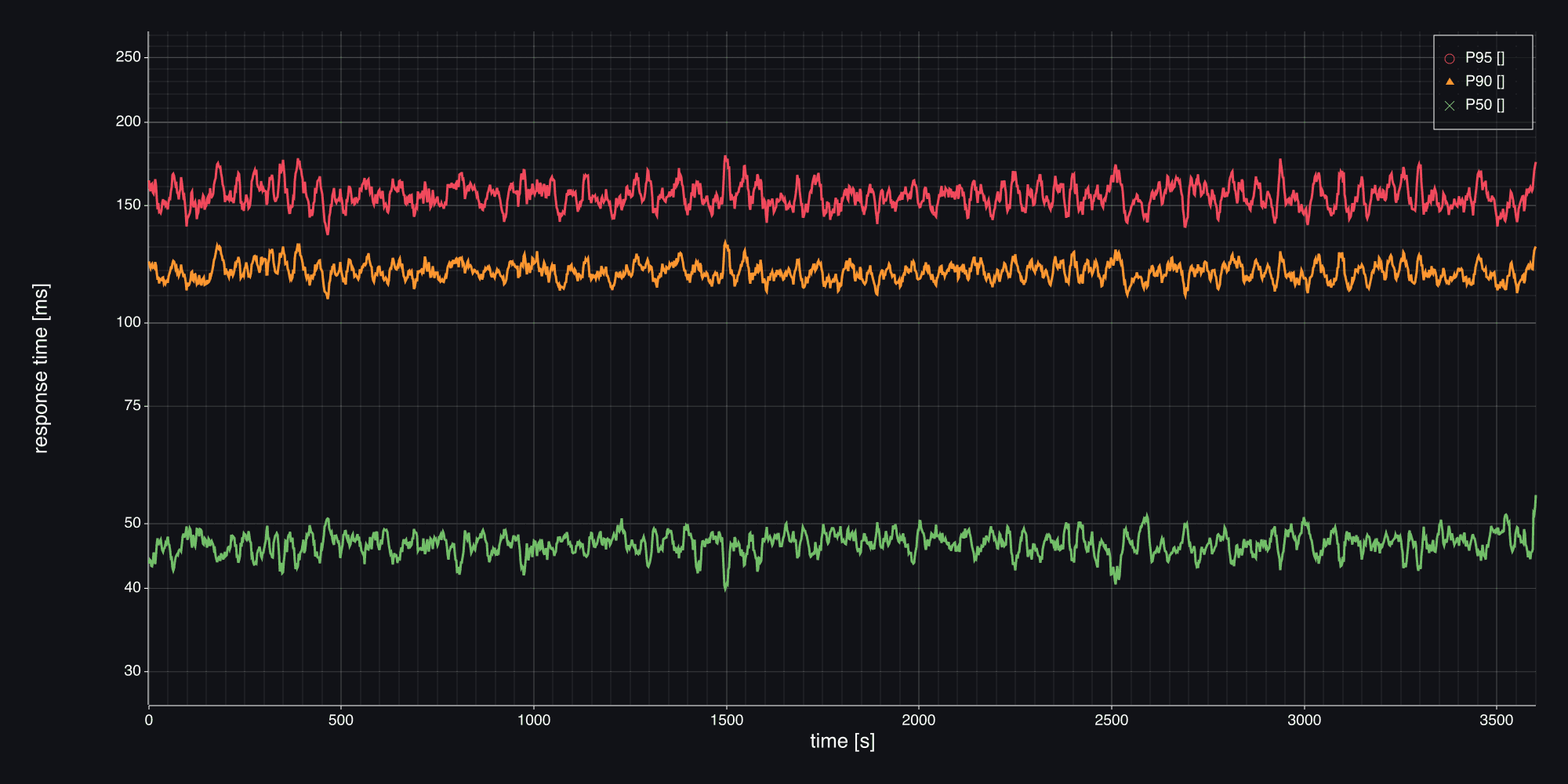Click the "time [s]" x-axis title
1568x784 pixels.
pyautogui.click(x=842, y=741)
